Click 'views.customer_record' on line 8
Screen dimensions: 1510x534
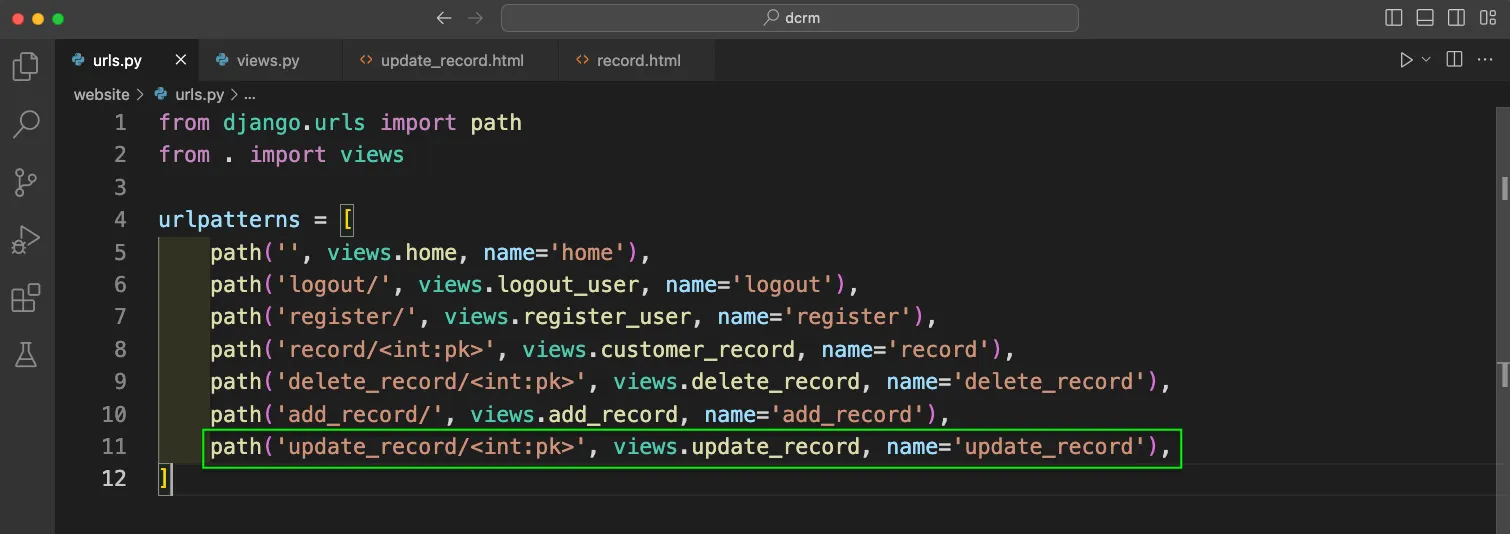(659, 349)
